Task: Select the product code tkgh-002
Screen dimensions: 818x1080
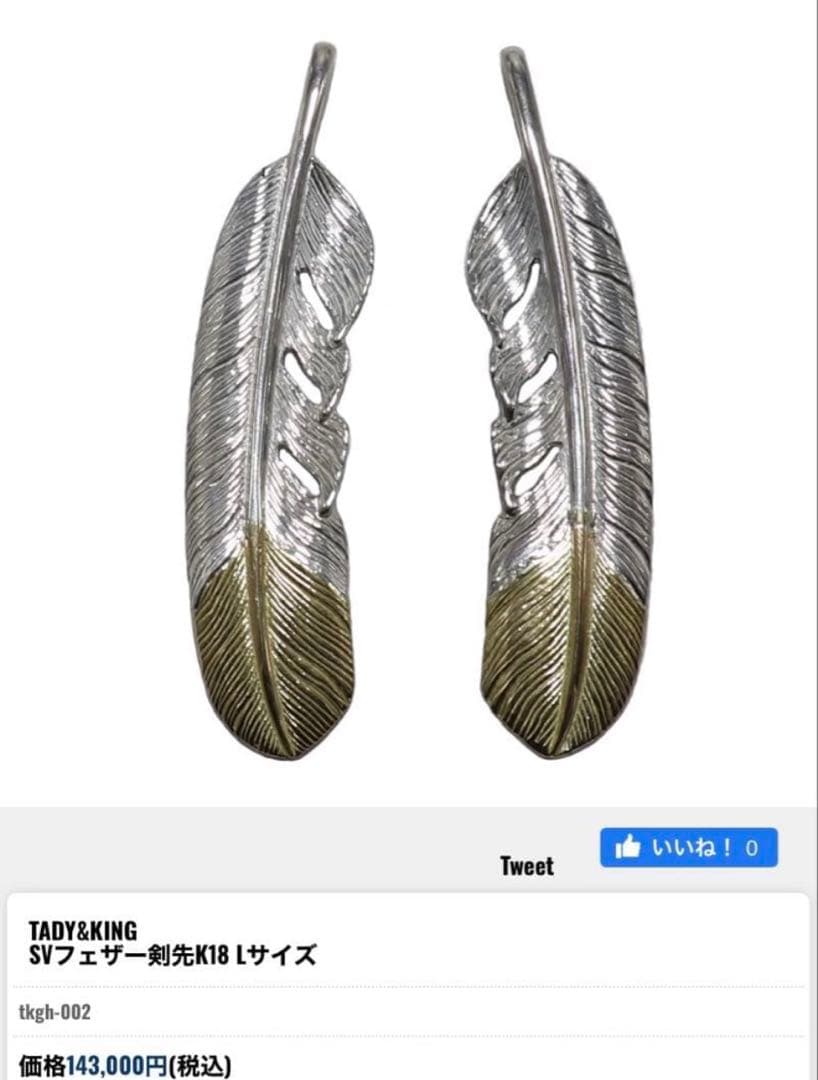Action: point(54,1012)
